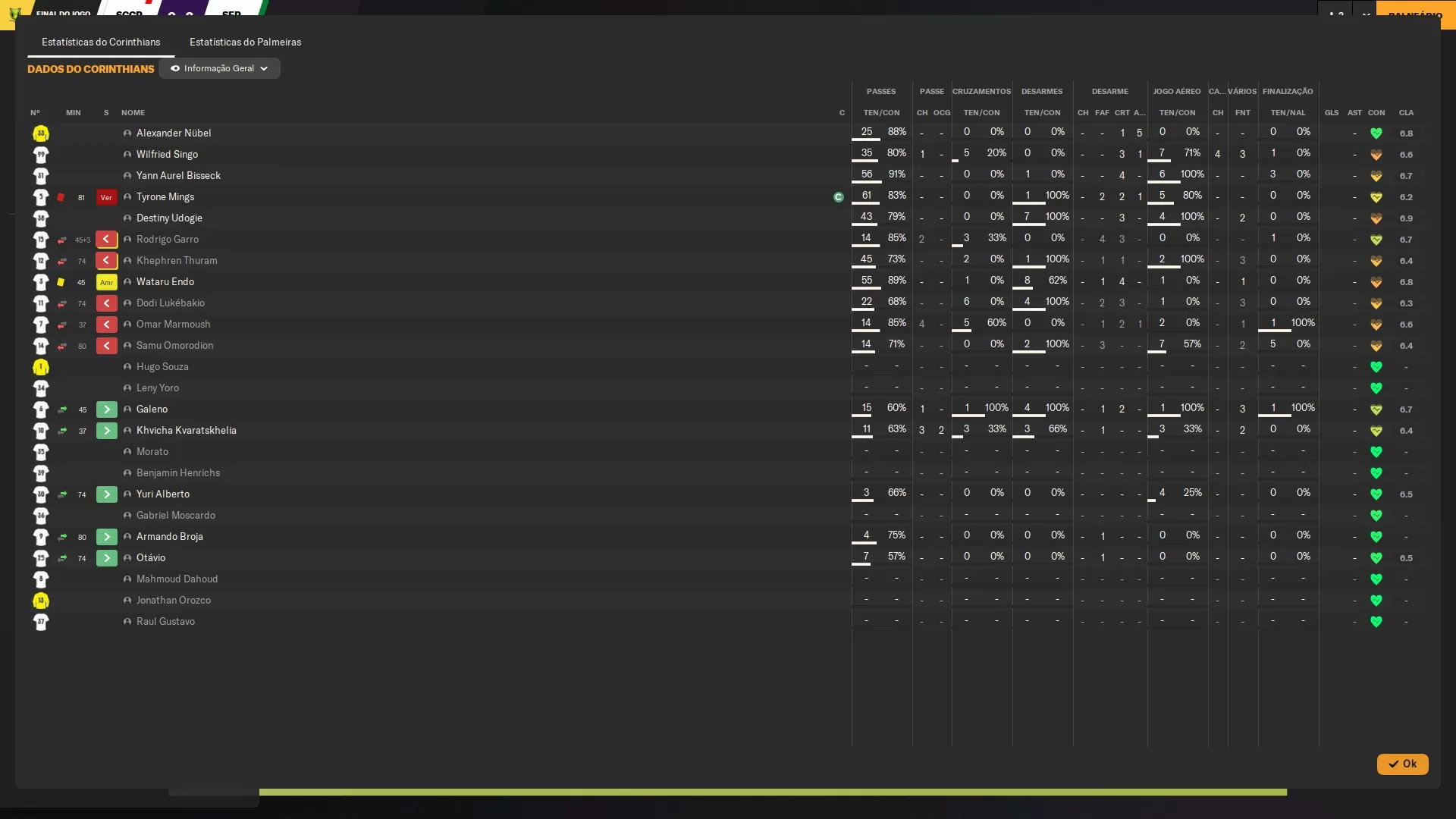
Task: Click Tyrone Mings red card icon
Action: 61,197
